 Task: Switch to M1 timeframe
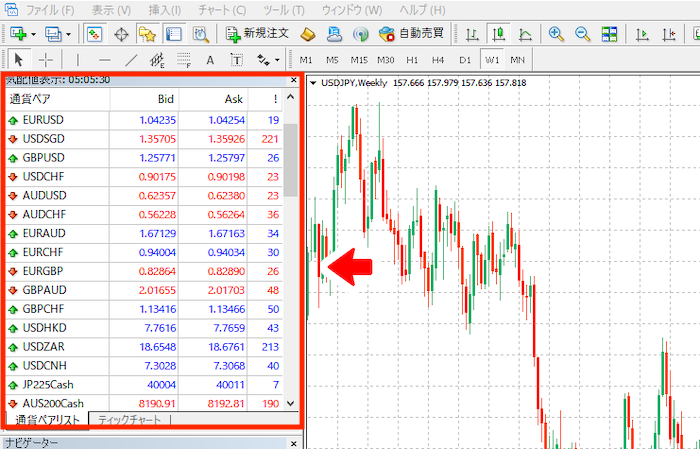(x=306, y=60)
